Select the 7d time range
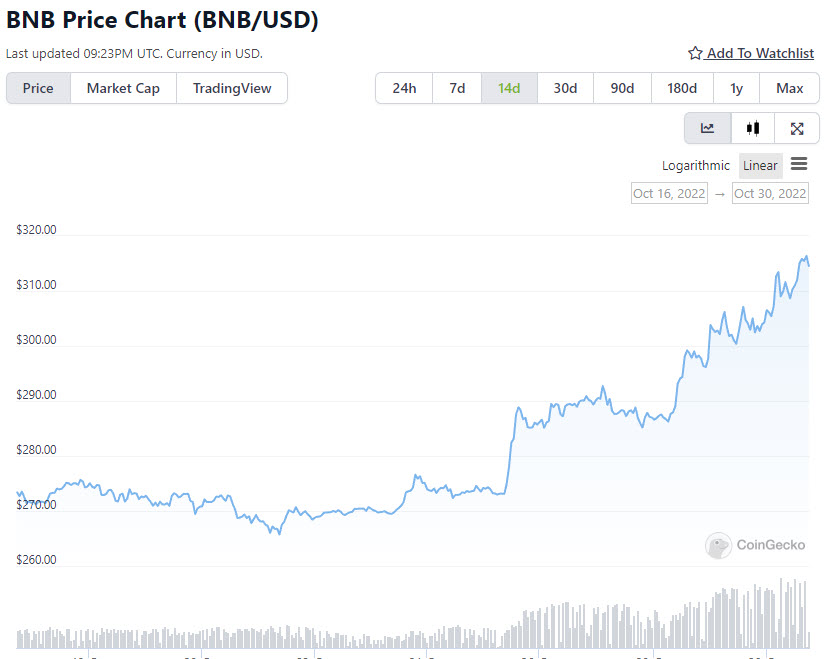825x659 pixels. [457, 88]
